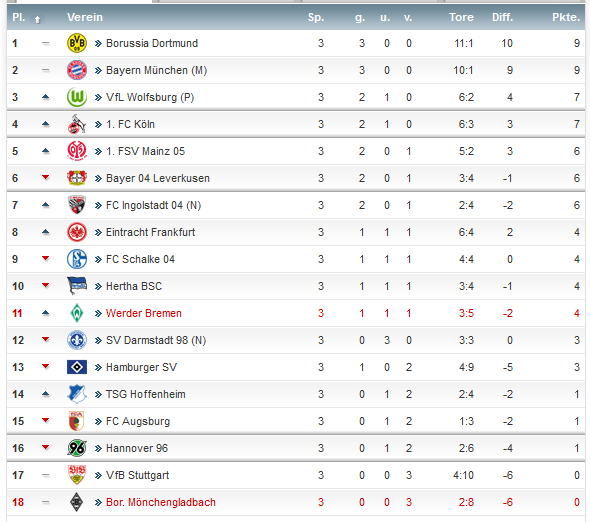Click the Borussia Dortmund club crest
The width and height of the screenshot is (590, 522).
[77, 43]
